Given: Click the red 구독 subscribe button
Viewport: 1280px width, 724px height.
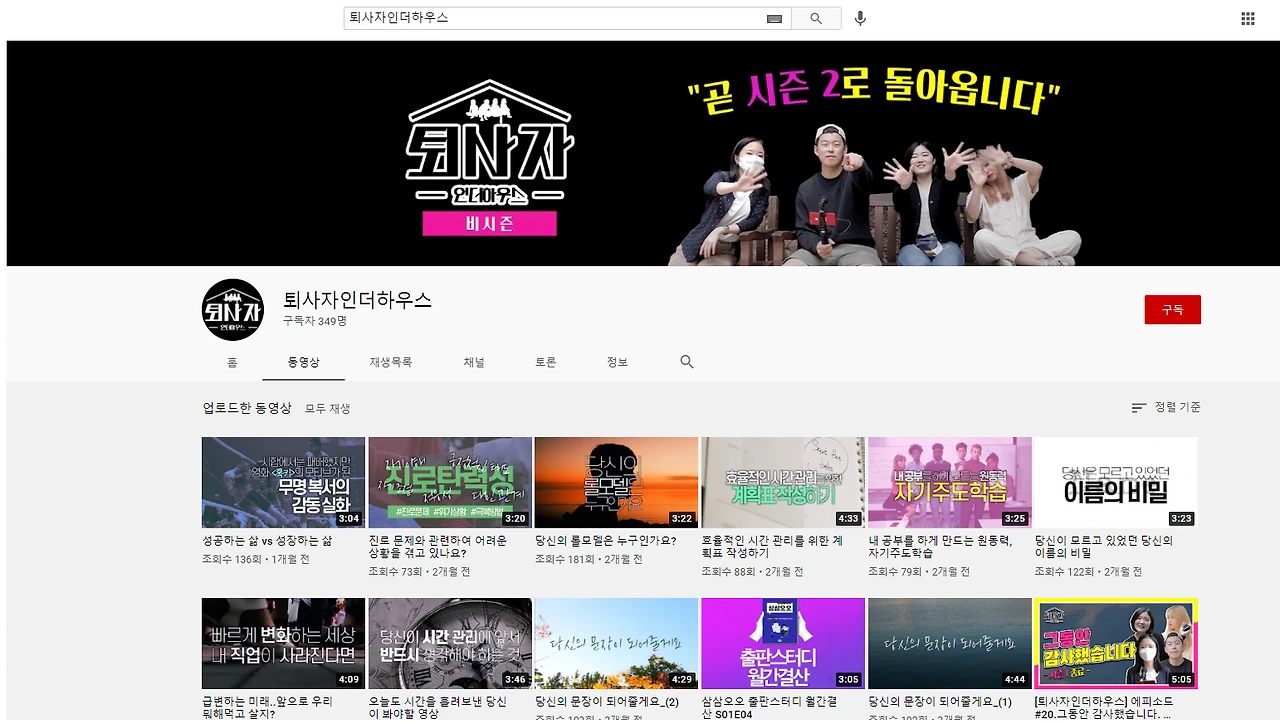Looking at the screenshot, I should 1172,309.
